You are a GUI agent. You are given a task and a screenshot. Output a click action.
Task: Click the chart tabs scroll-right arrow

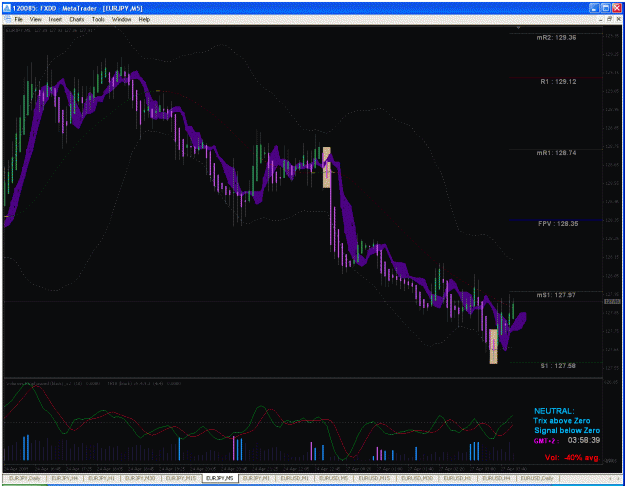[618, 478]
